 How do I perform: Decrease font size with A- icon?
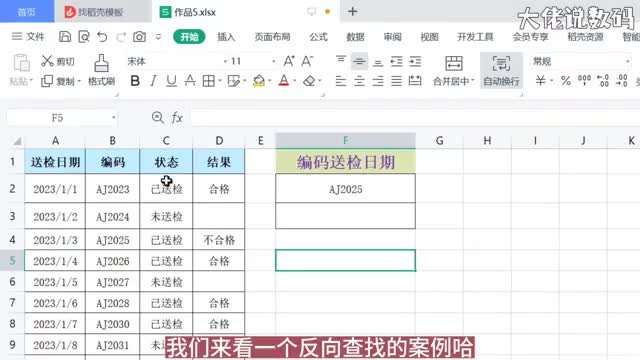[x=307, y=61]
